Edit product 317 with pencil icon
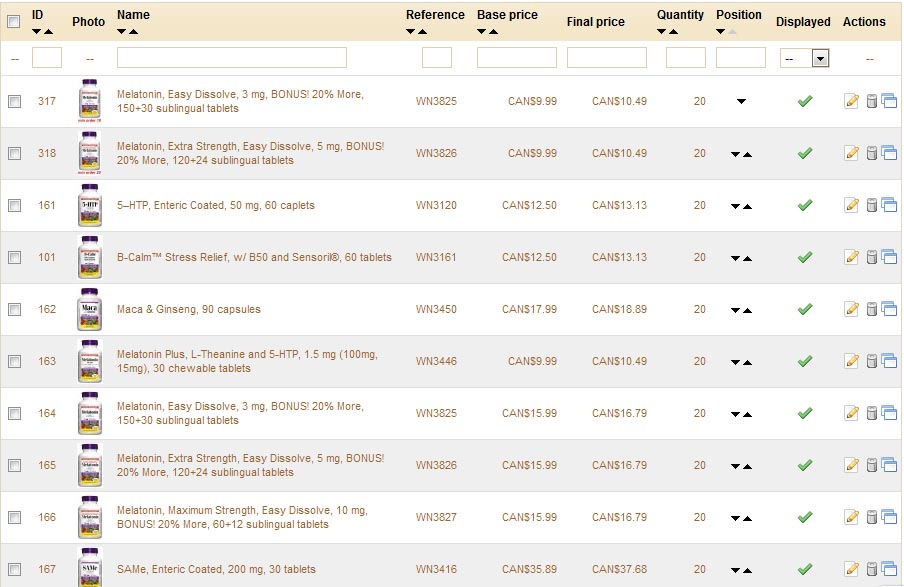Image resolution: width=904 pixels, height=587 pixels. pos(852,101)
